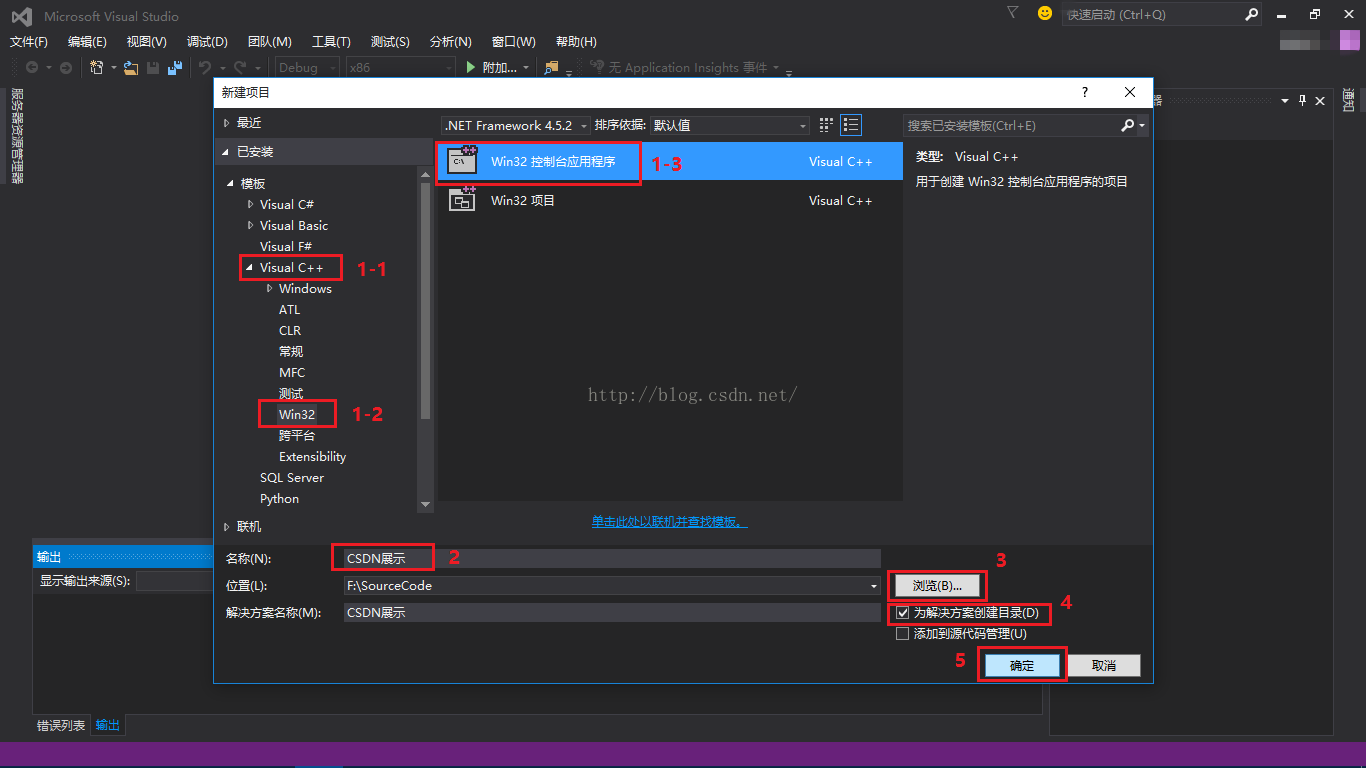
Task: Click the yellow feedback smiley icon
Action: [1045, 13]
